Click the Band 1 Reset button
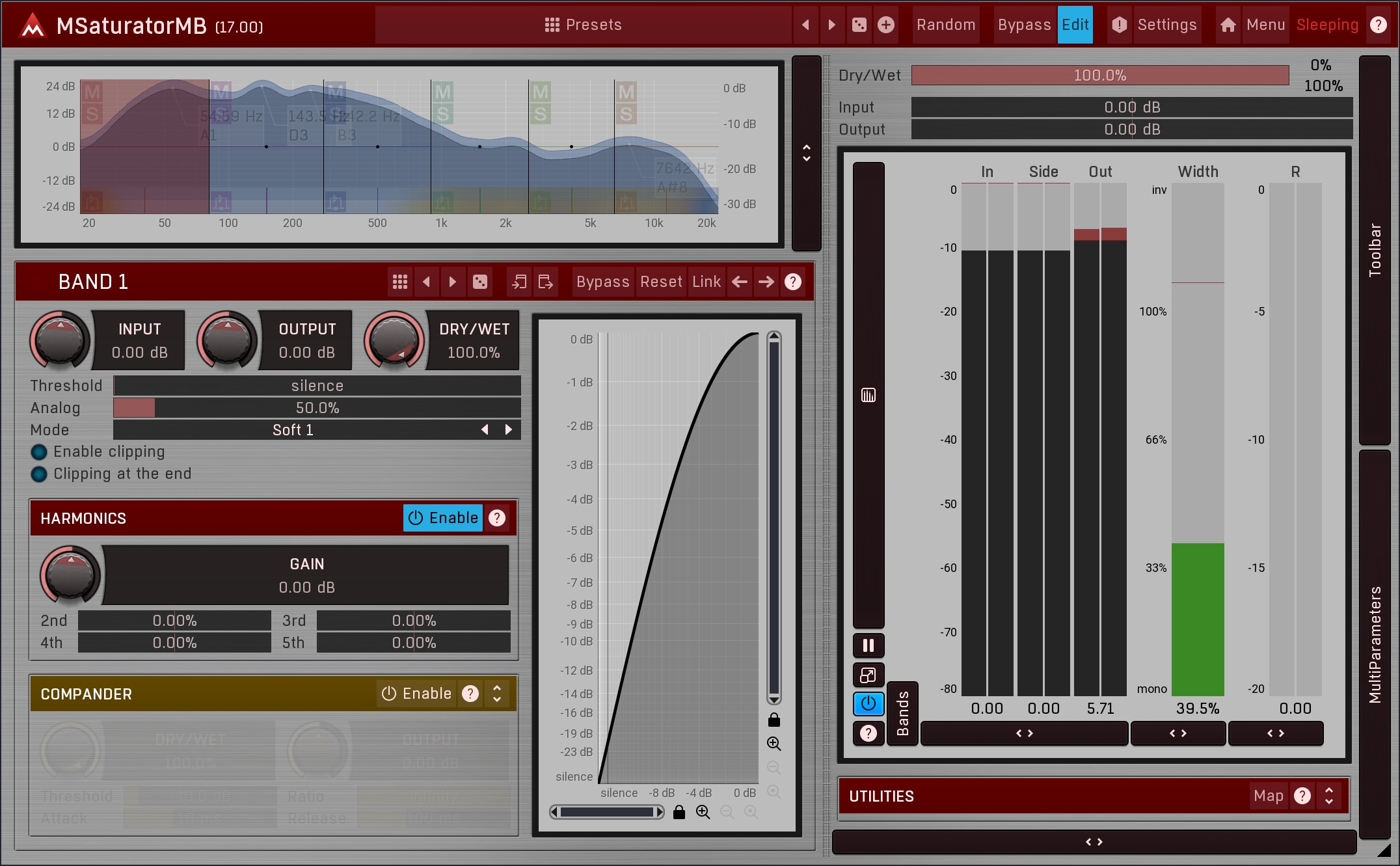Viewport: 1400px width, 866px height. 661,282
